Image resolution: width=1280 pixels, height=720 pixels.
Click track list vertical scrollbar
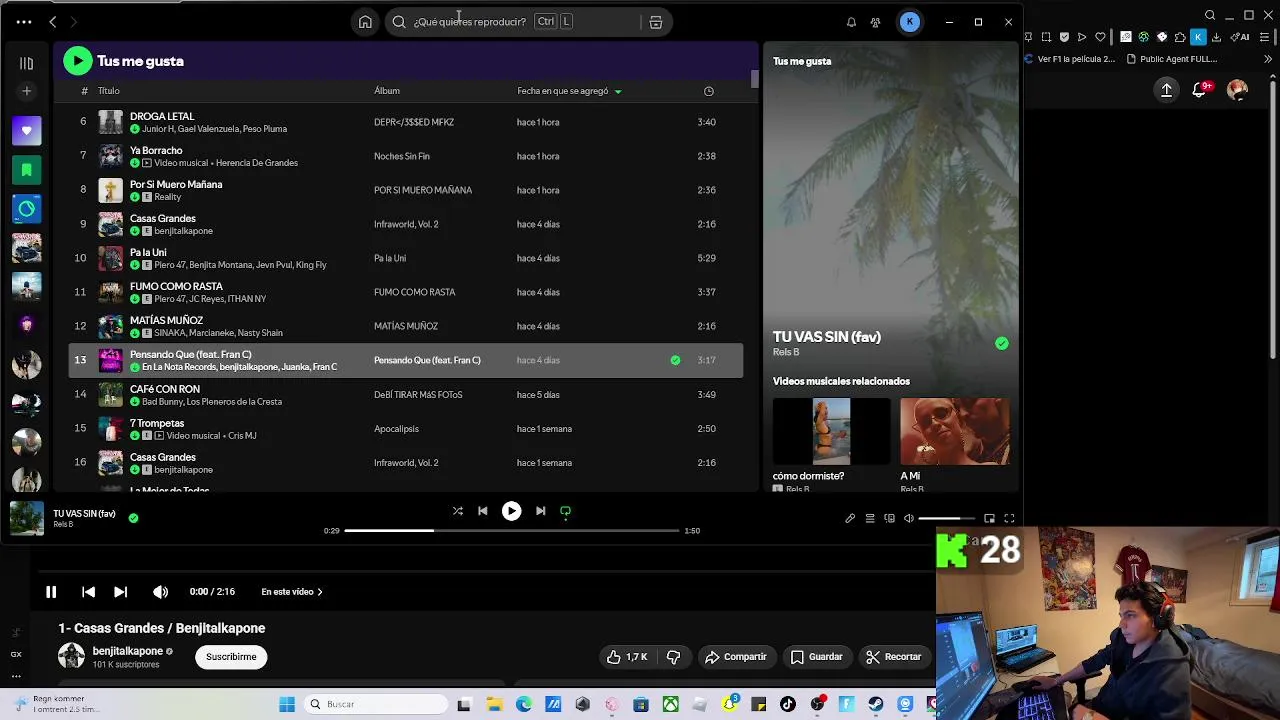pyautogui.click(x=755, y=79)
